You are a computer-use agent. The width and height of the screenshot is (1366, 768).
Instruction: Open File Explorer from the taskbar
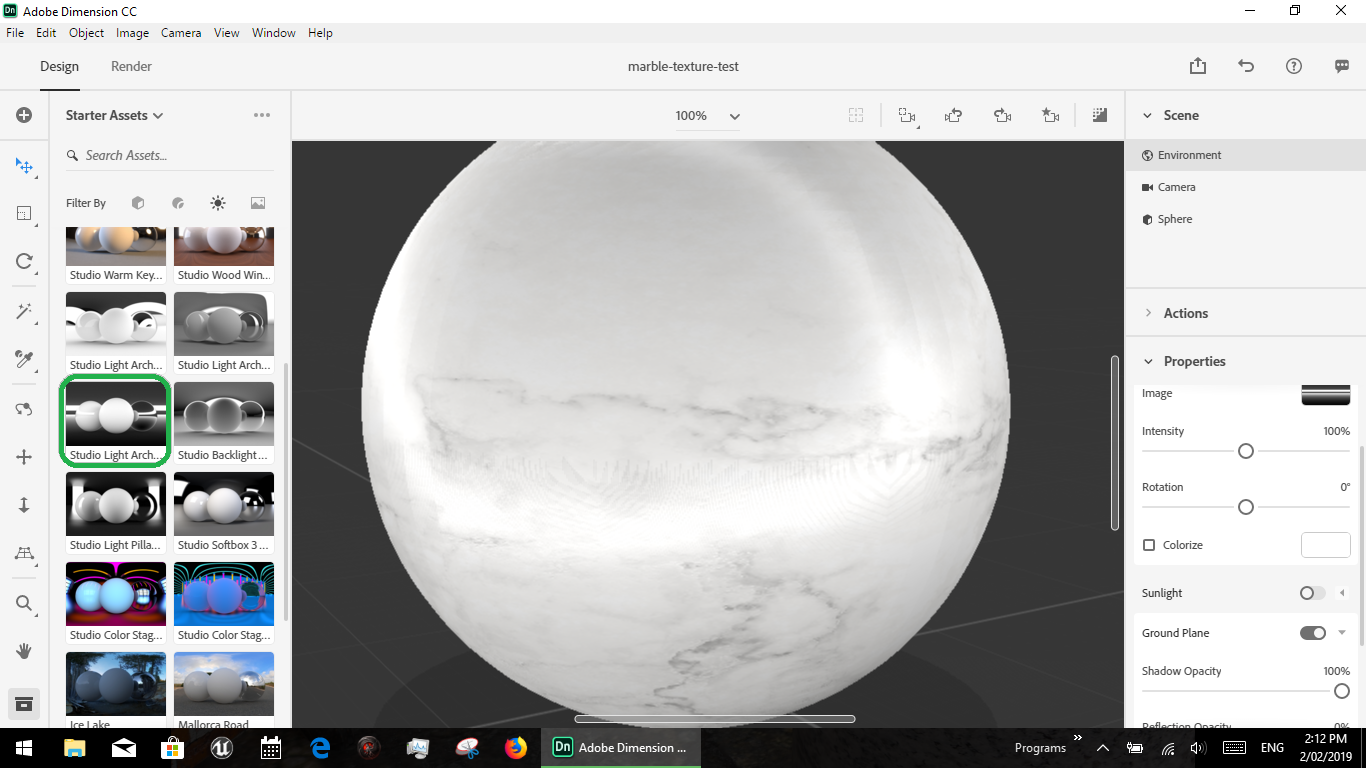click(x=75, y=747)
